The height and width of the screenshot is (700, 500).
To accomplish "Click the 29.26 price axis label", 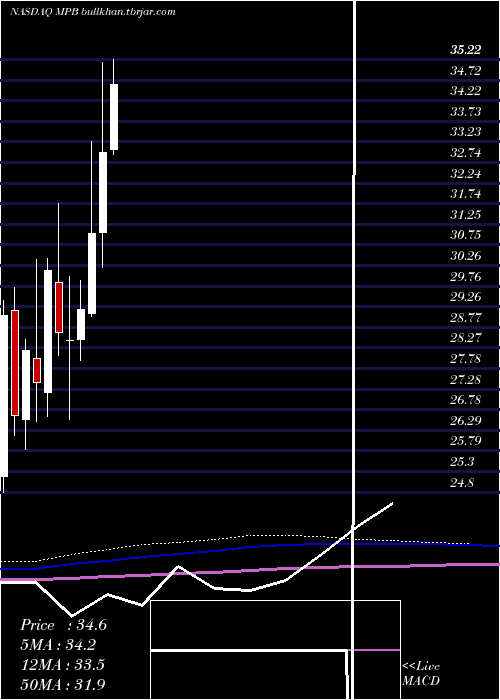I will click(x=465, y=297).
